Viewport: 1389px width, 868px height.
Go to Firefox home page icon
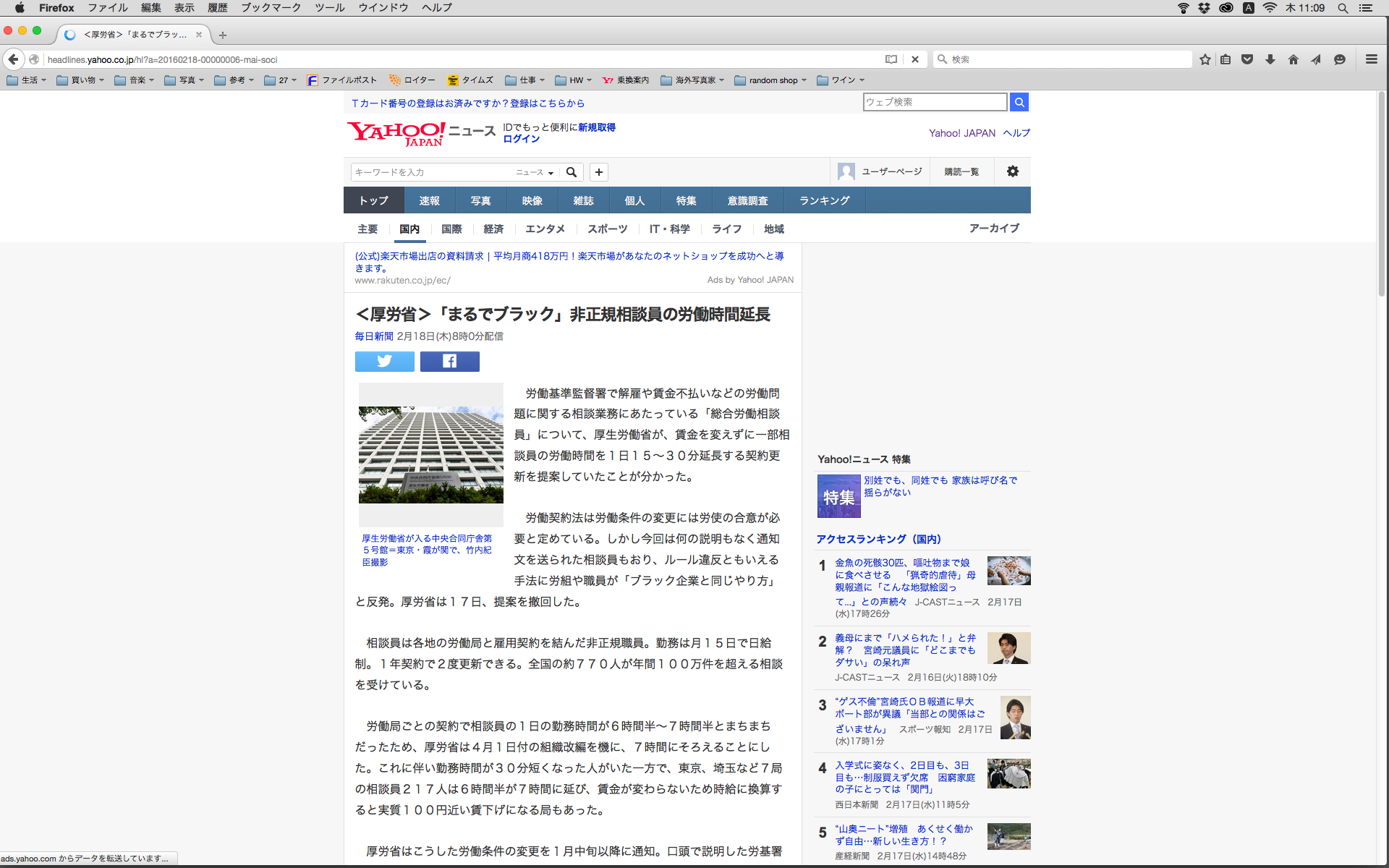point(1294,59)
